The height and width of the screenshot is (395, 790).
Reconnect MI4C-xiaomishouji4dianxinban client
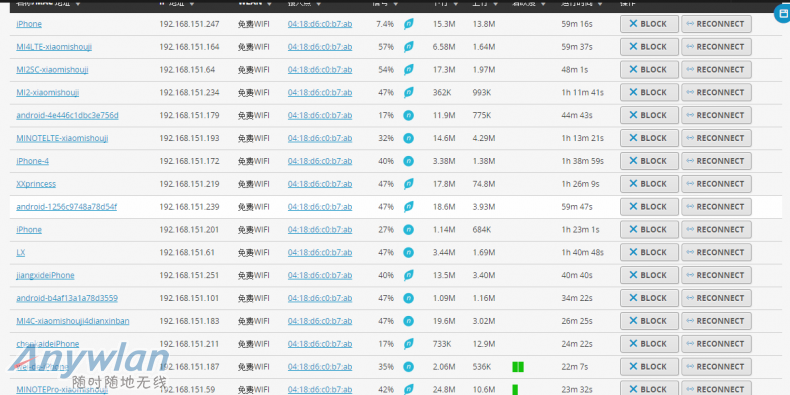click(716, 321)
